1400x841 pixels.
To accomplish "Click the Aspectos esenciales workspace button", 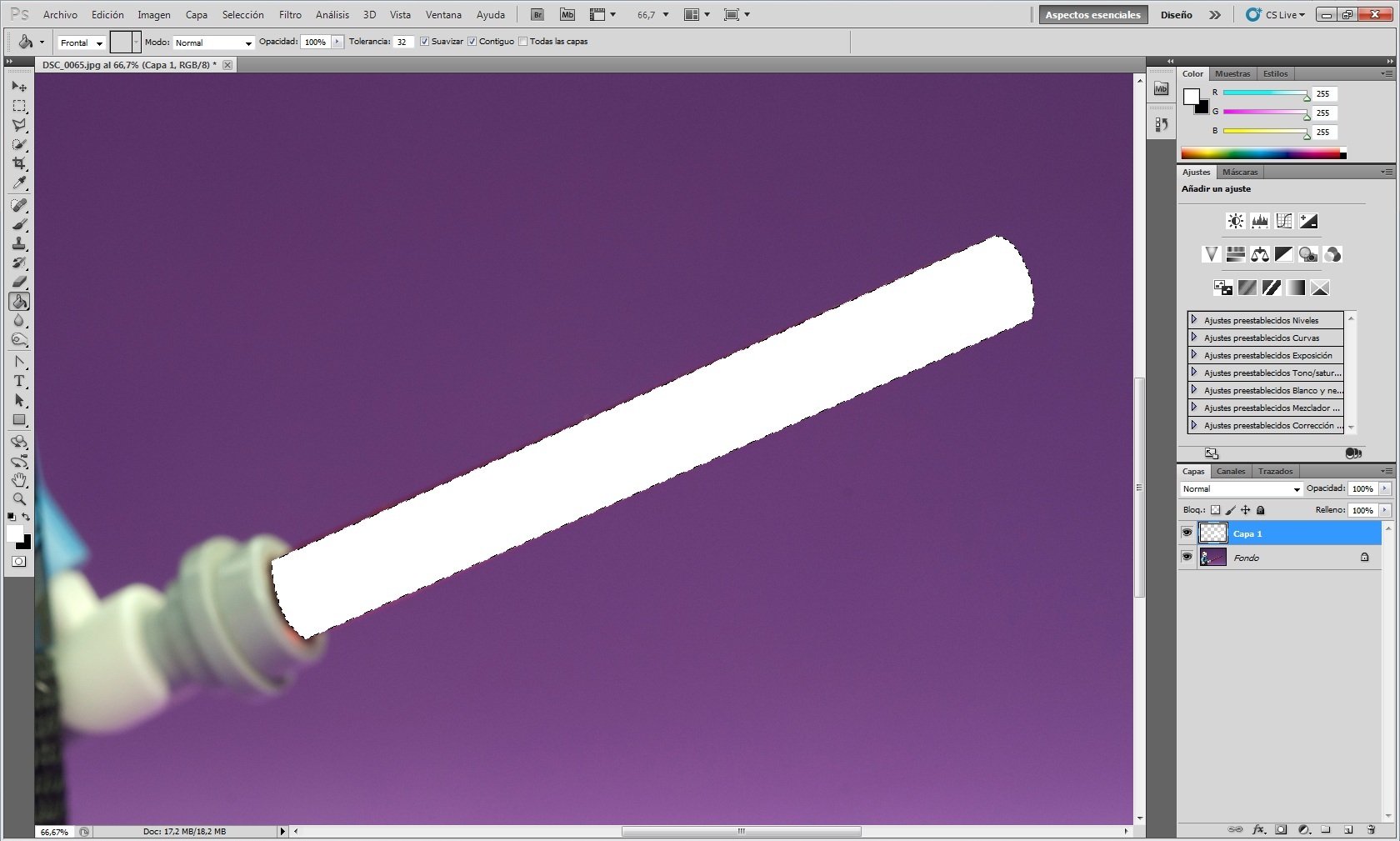I will [x=1092, y=15].
